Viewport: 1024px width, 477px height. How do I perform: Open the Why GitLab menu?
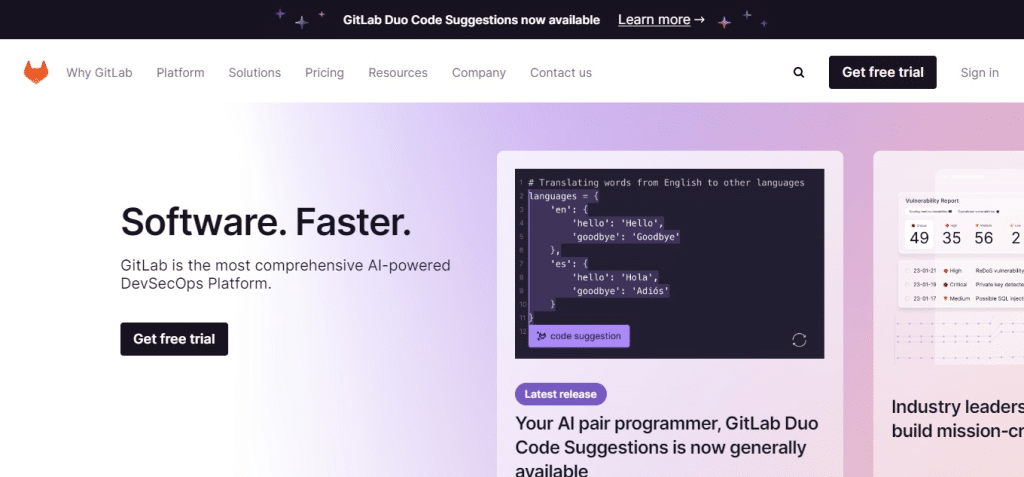pyautogui.click(x=99, y=73)
